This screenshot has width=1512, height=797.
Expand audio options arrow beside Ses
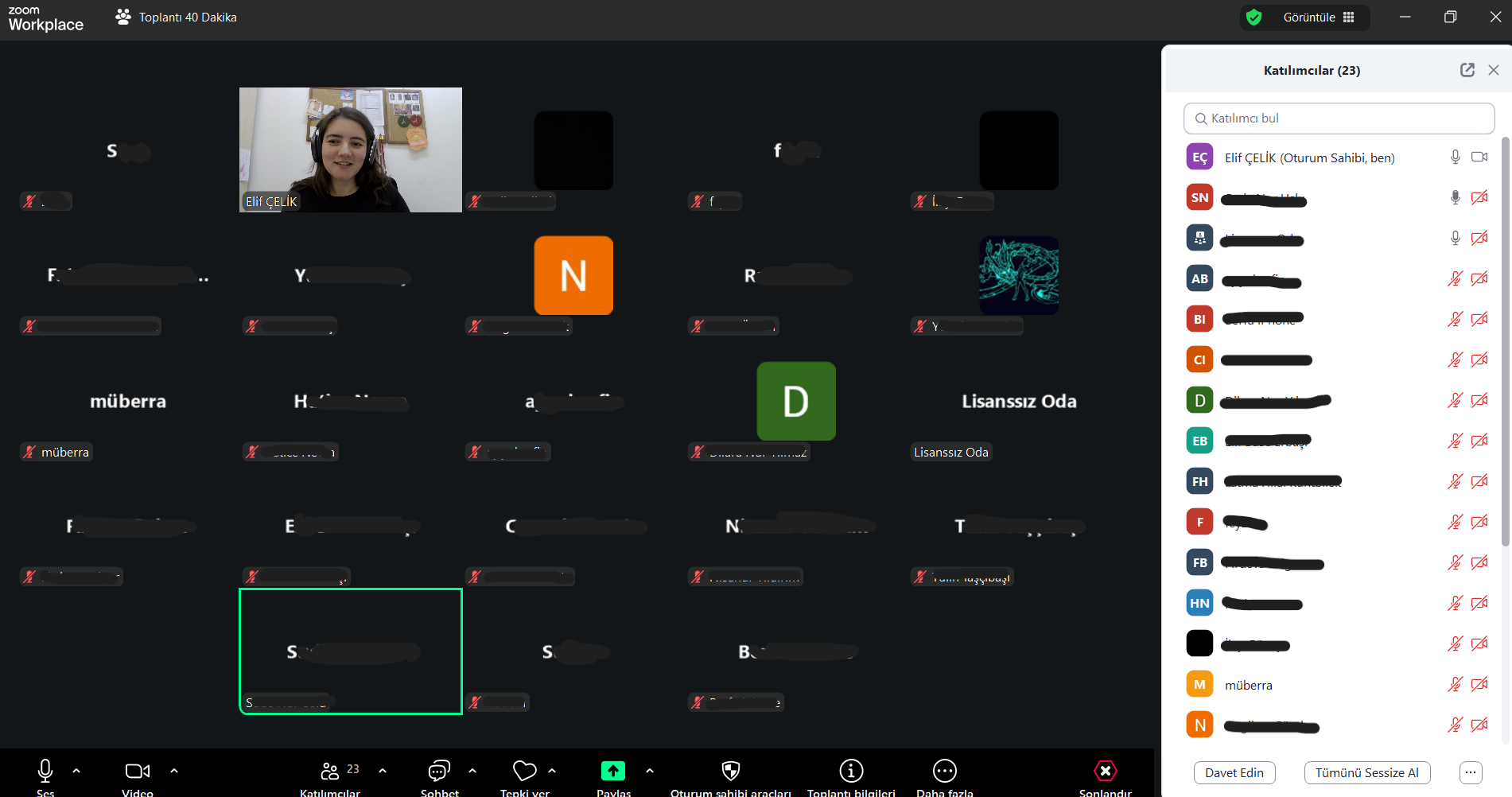(x=76, y=771)
